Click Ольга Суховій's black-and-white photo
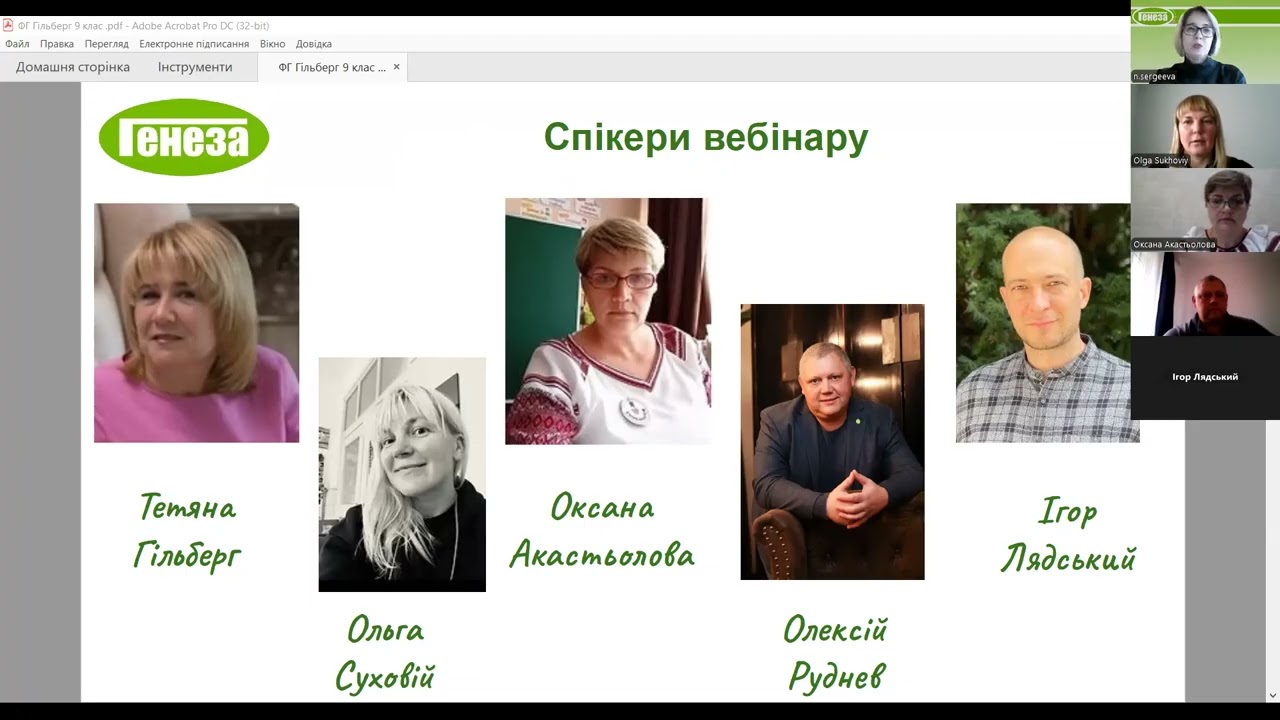The width and height of the screenshot is (1280, 720). 402,474
